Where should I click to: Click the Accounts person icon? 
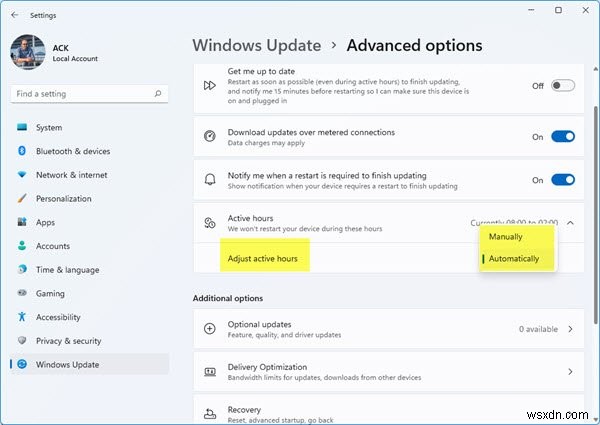(x=22, y=246)
